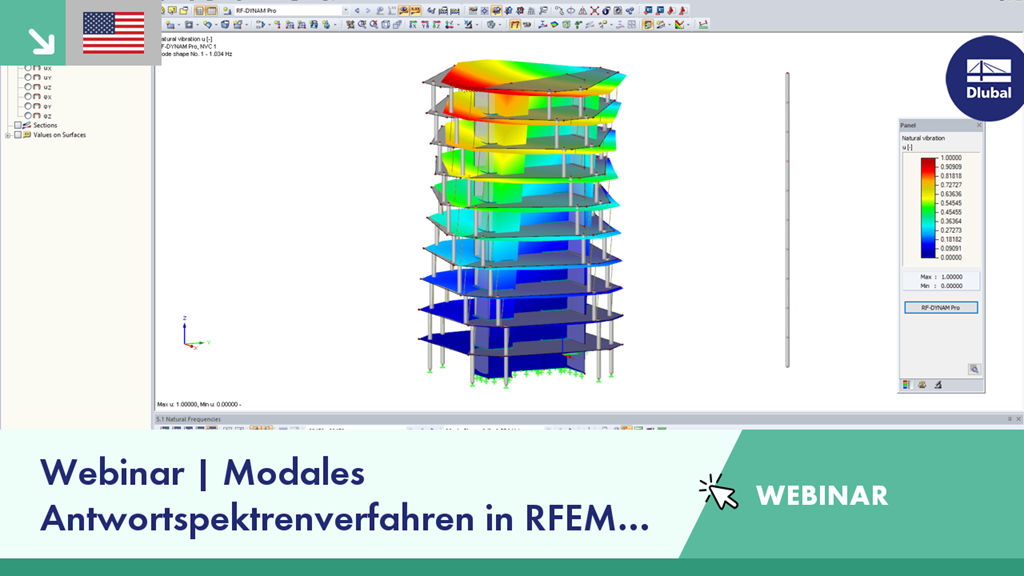The width and height of the screenshot is (1024, 576).
Task: Toggle the highlighted member results icon
Action: point(515,25)
